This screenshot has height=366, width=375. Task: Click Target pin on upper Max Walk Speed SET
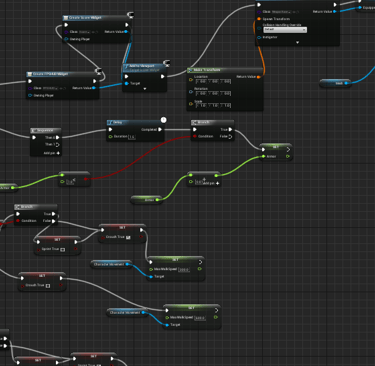(151, 277)
